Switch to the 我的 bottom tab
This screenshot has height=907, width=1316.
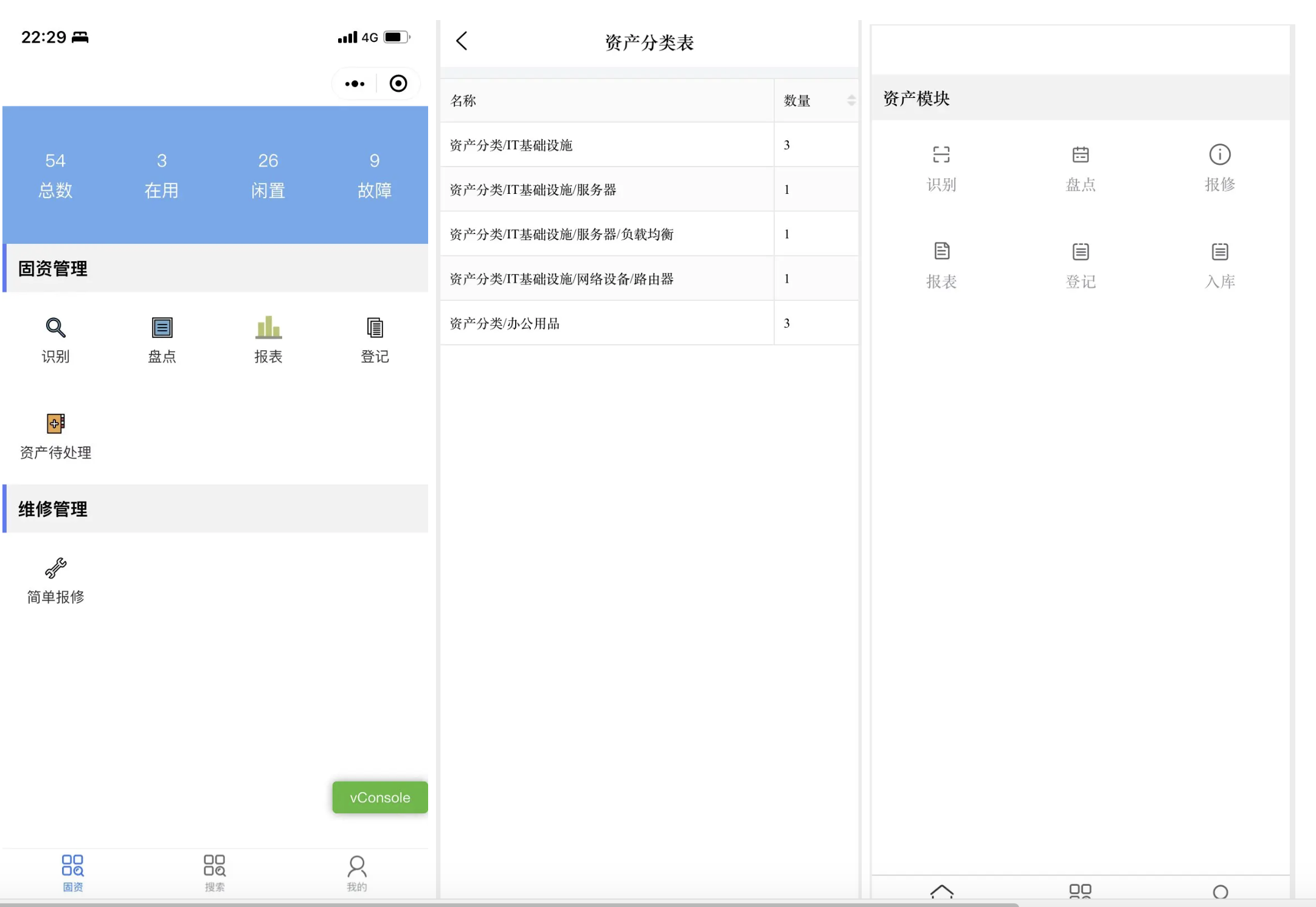(356, 873)
